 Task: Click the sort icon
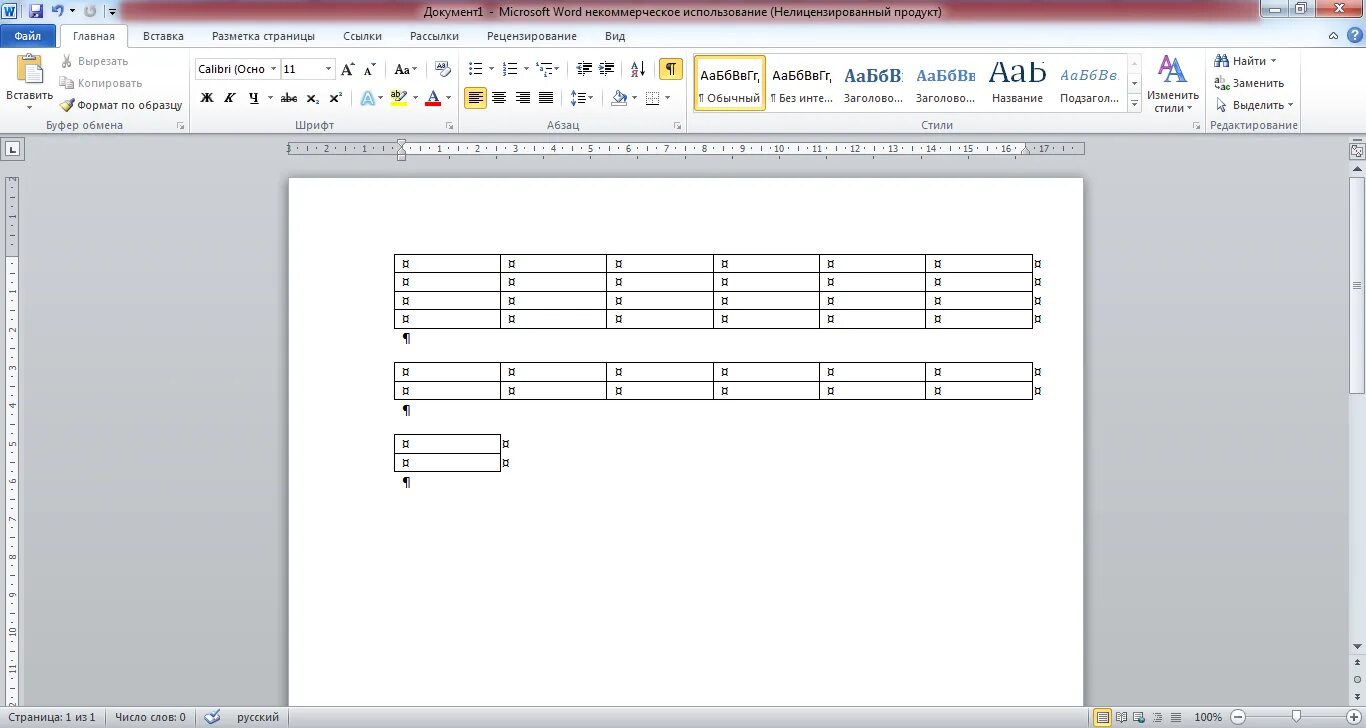coord(638,69)
